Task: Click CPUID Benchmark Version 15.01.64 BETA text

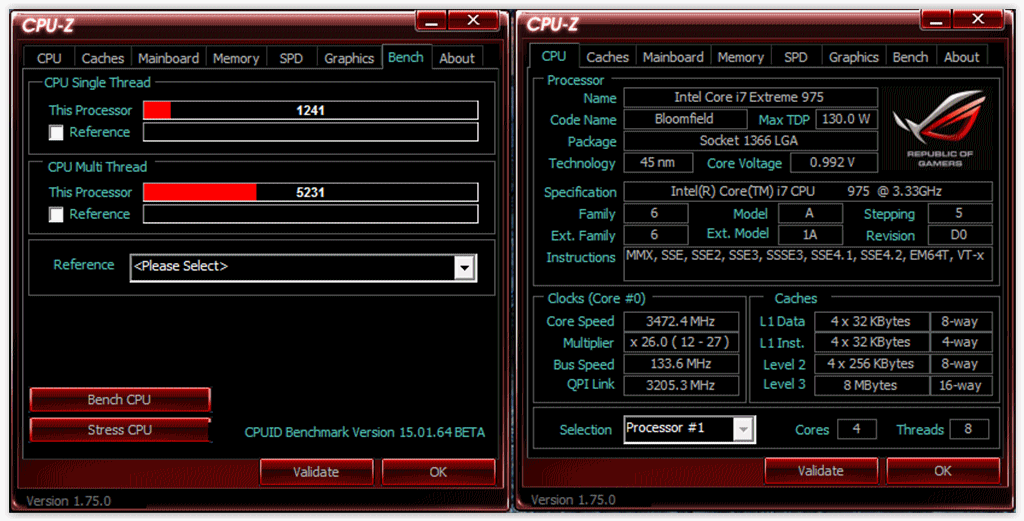Action: [364, 432]
